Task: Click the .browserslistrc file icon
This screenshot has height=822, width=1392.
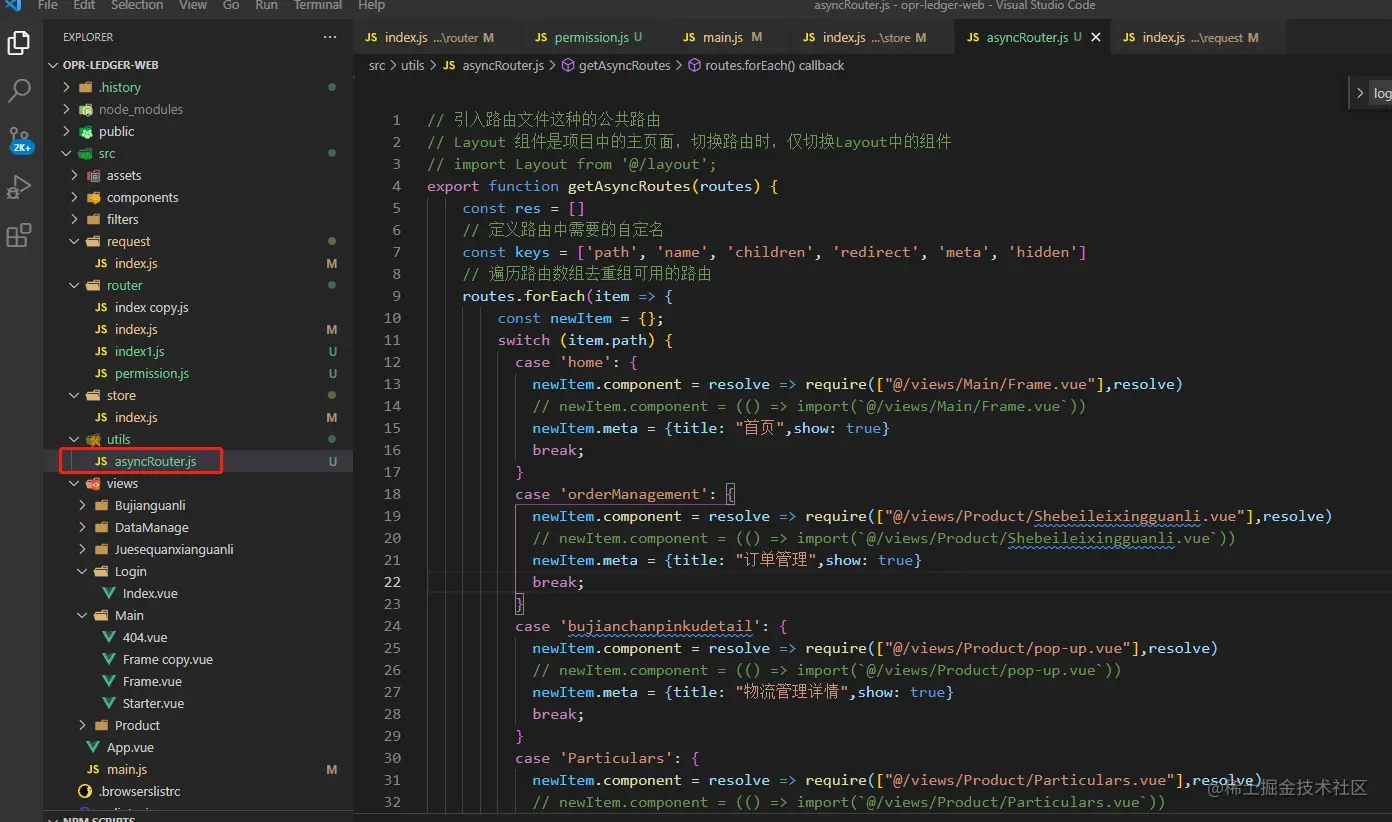Action: [x=85, y=791]
